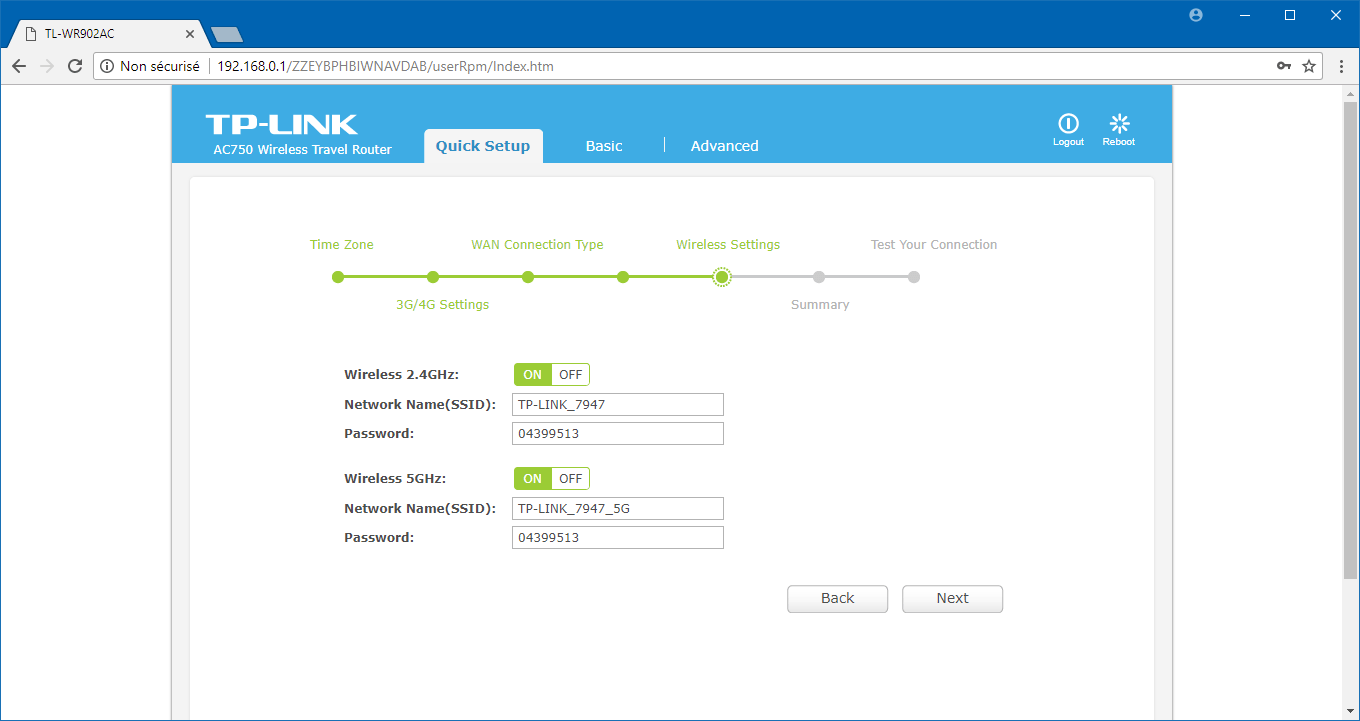1360x721 pixels.
Task: Click the Back button
Action: (x=837, y=598)
